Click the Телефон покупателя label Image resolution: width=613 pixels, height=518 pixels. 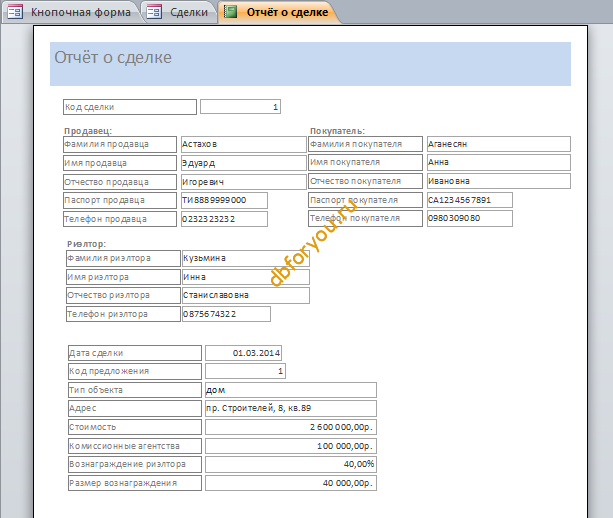click(366, 218)
